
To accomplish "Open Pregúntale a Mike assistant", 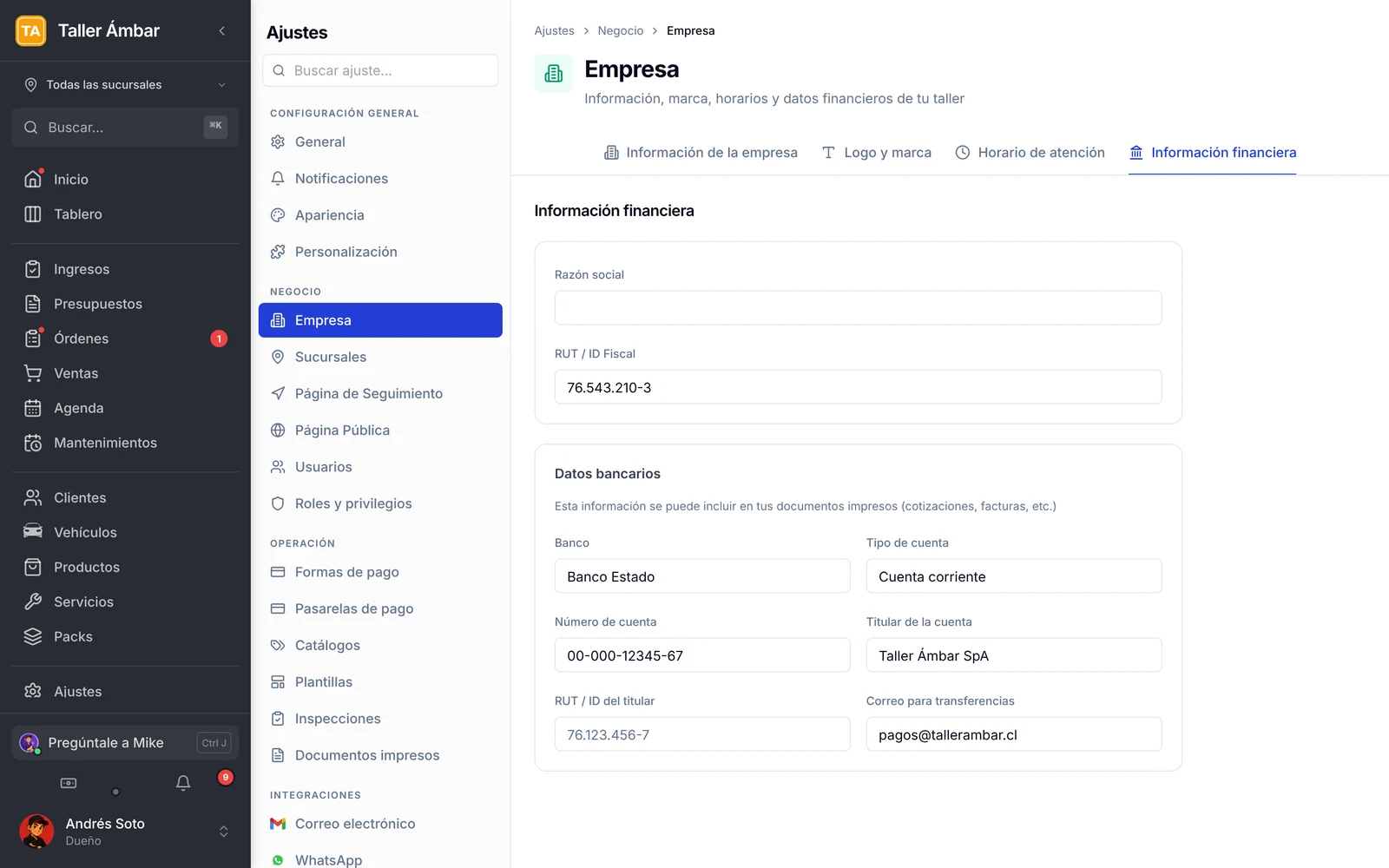I will point(125,743).
